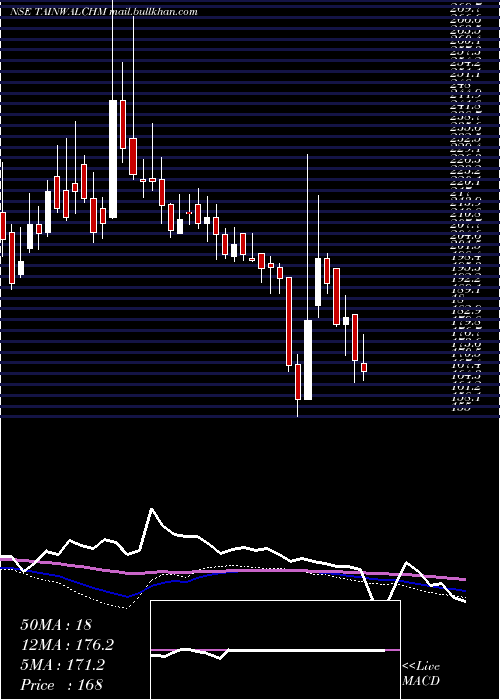The height and width of the screenshot is (700, 500).
Task: Click the tallest white candlestick at chart peak
Action: tap(113, 159)
